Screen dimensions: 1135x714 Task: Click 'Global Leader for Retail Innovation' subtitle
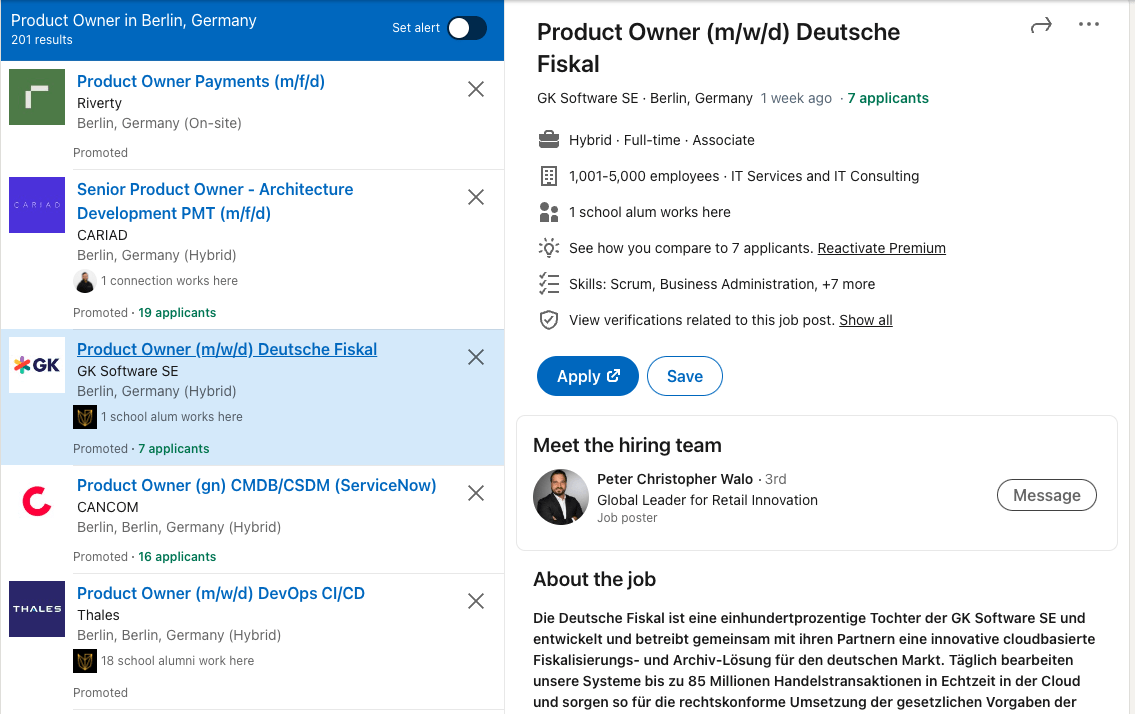(707, 500)
